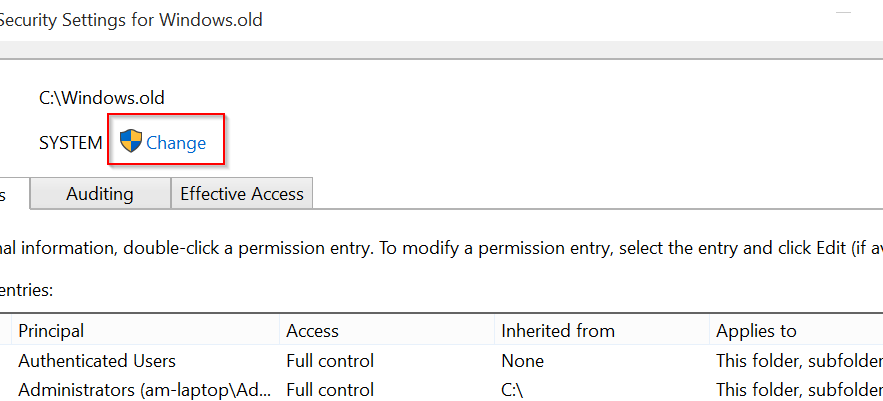Click Applies to cell for Authenticated Users
The image size is (883, 401).
(x=798, y=360)
